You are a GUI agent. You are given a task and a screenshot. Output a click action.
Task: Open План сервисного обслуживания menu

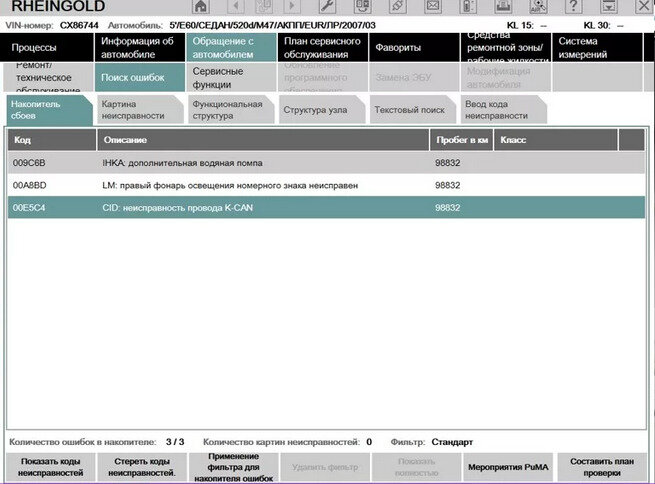coord(323,48)
